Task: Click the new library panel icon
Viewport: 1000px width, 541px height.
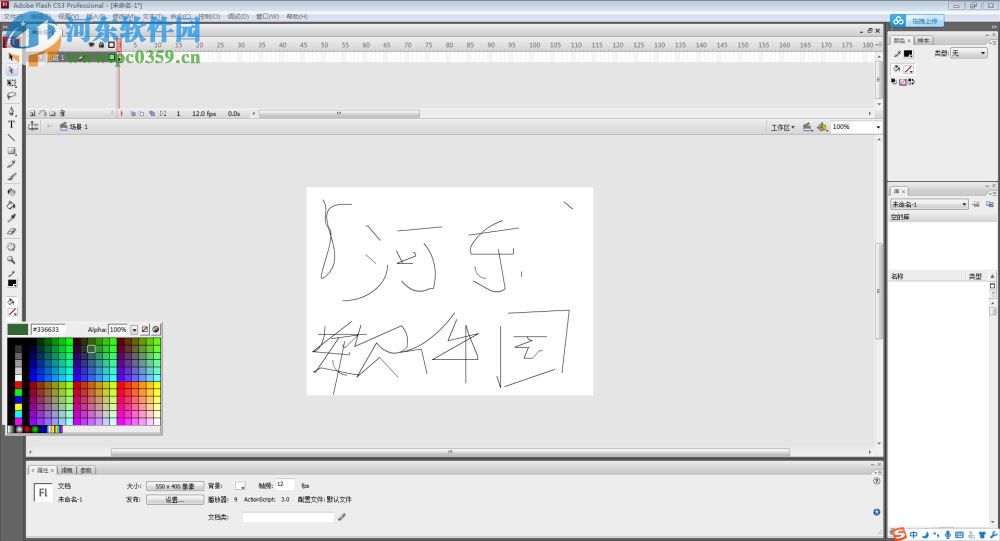Action: (x=989, y=204)
